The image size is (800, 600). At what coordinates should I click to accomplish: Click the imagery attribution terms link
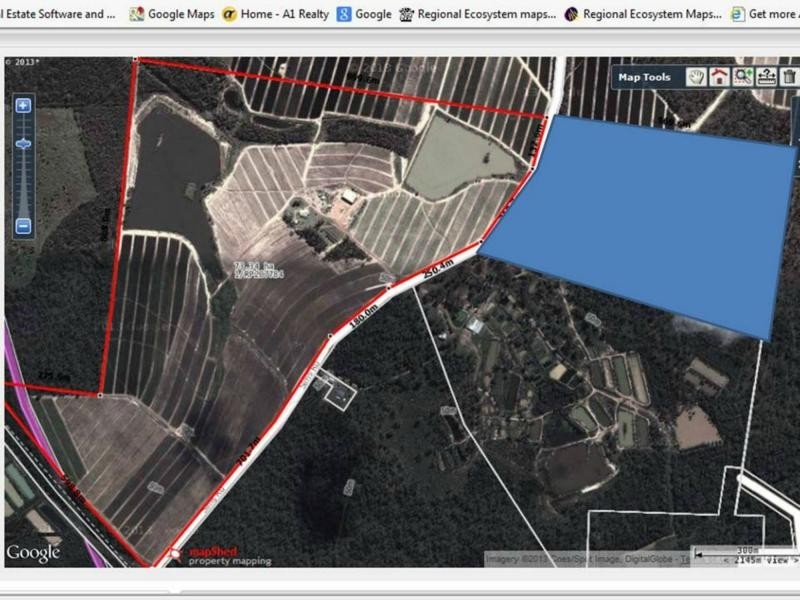point(685,559)
